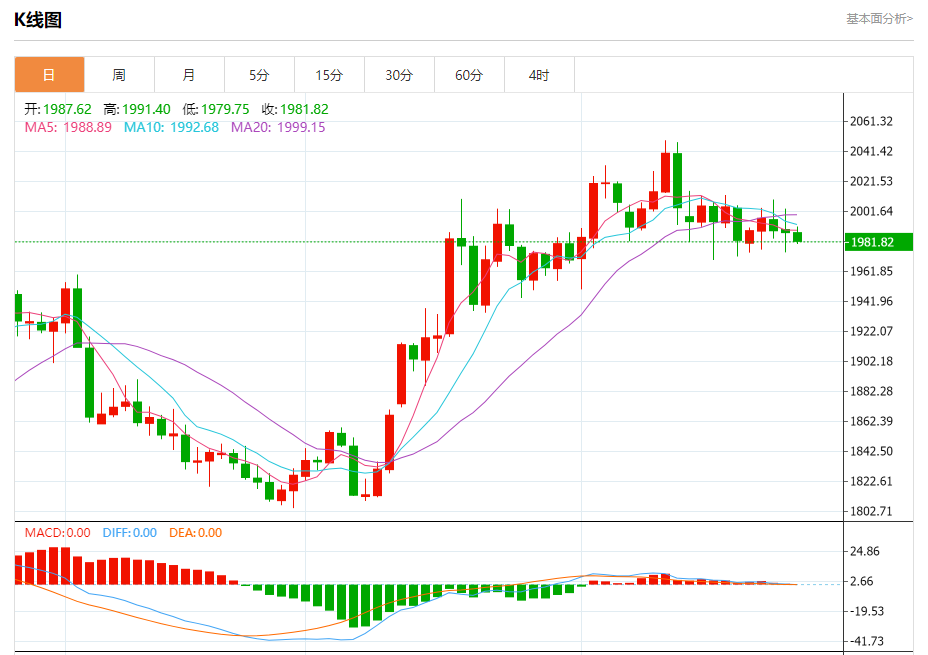This screenshot has height=655, width=928.
Task: Click the 1902.18 price axis label
Action: tap(871, 361)
